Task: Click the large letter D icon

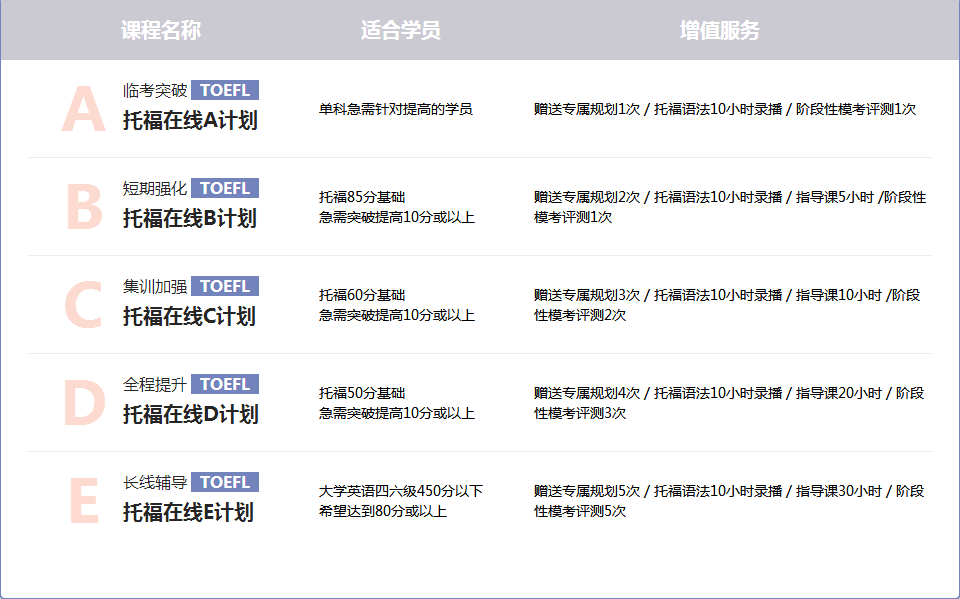Action: [83, 403]
